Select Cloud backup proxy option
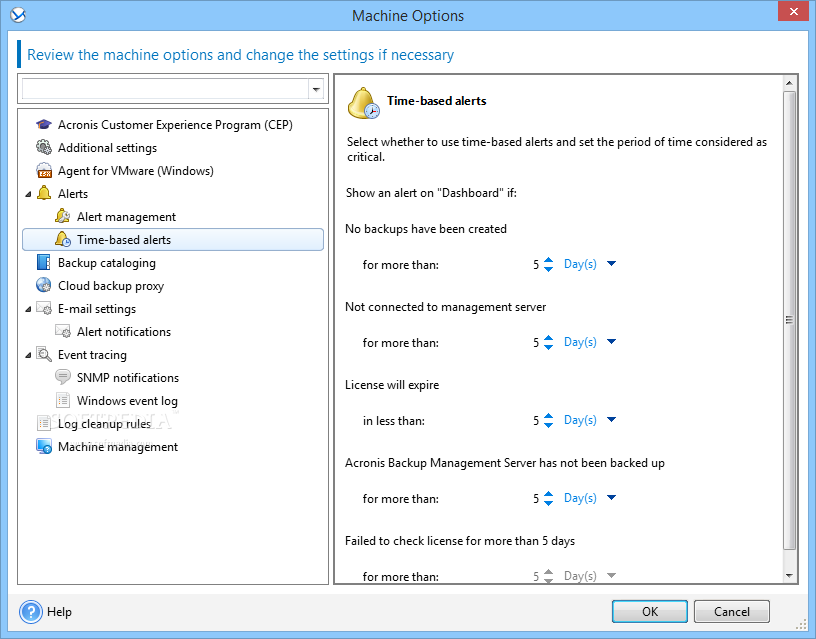 coord(111,286)
